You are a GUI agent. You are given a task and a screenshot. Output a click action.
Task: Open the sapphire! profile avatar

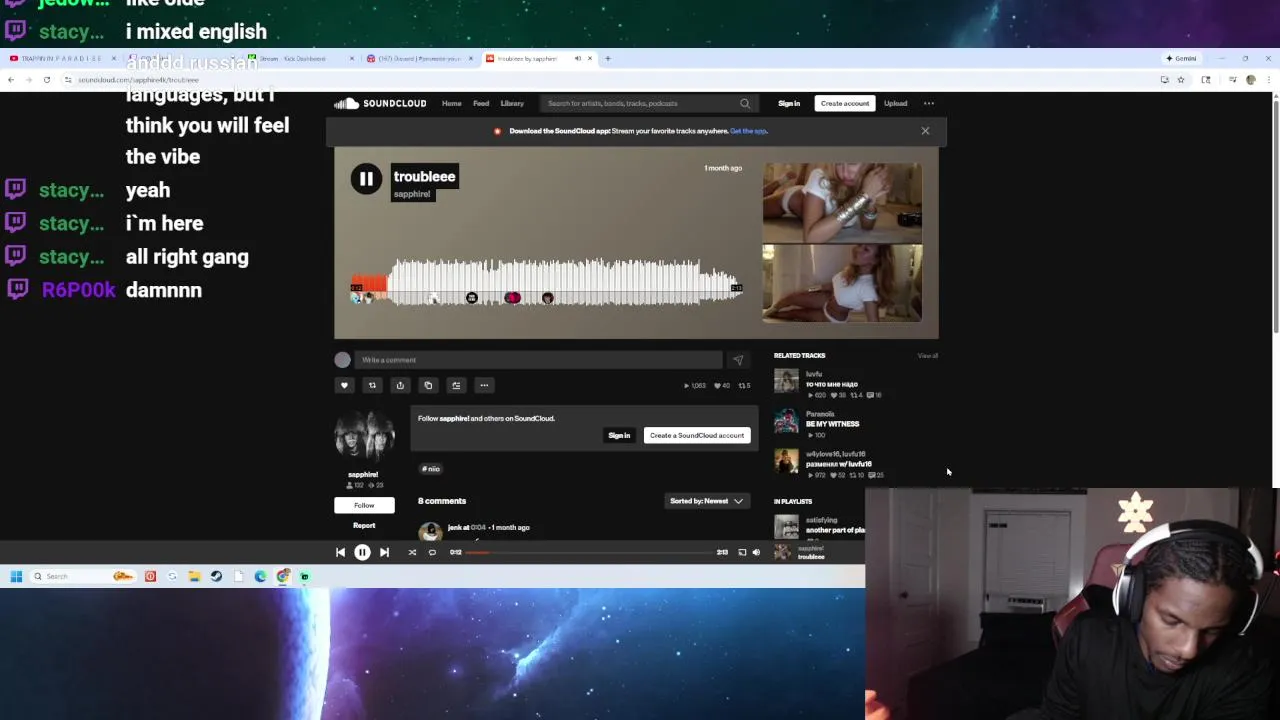(x=364, y=437)
